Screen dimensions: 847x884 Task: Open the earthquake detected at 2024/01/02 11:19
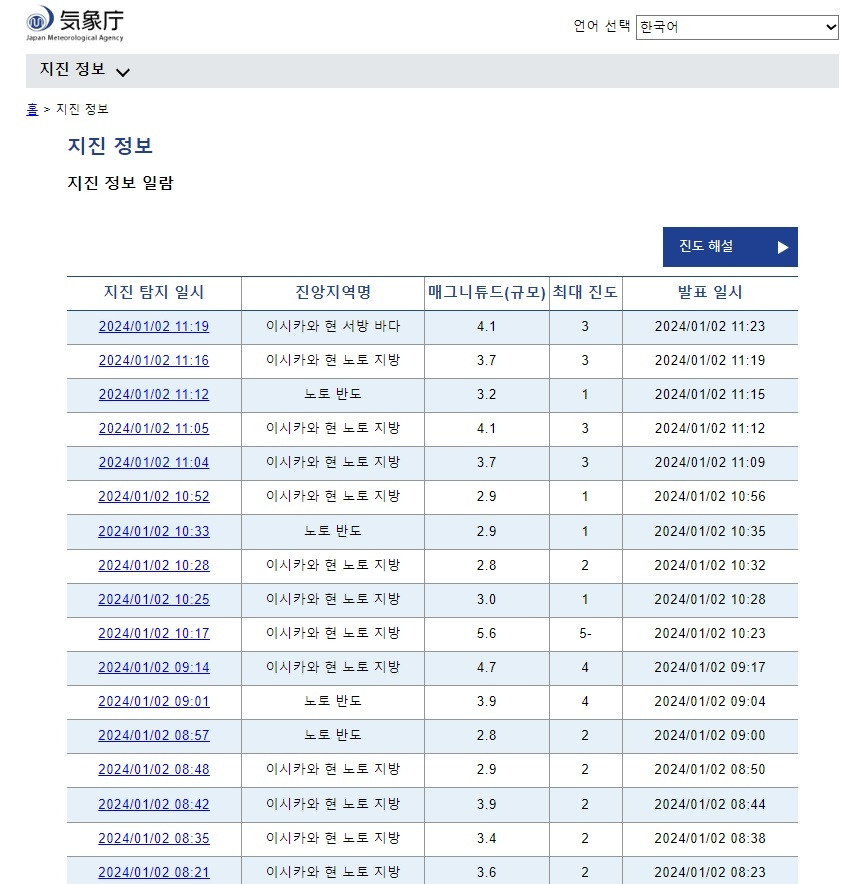coord(153,326)
